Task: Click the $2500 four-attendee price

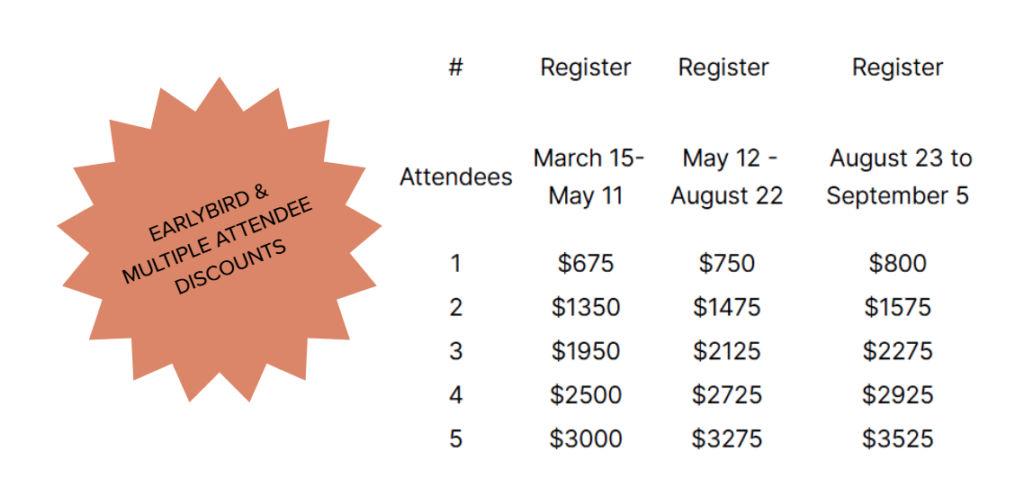Action: point(586,394)
